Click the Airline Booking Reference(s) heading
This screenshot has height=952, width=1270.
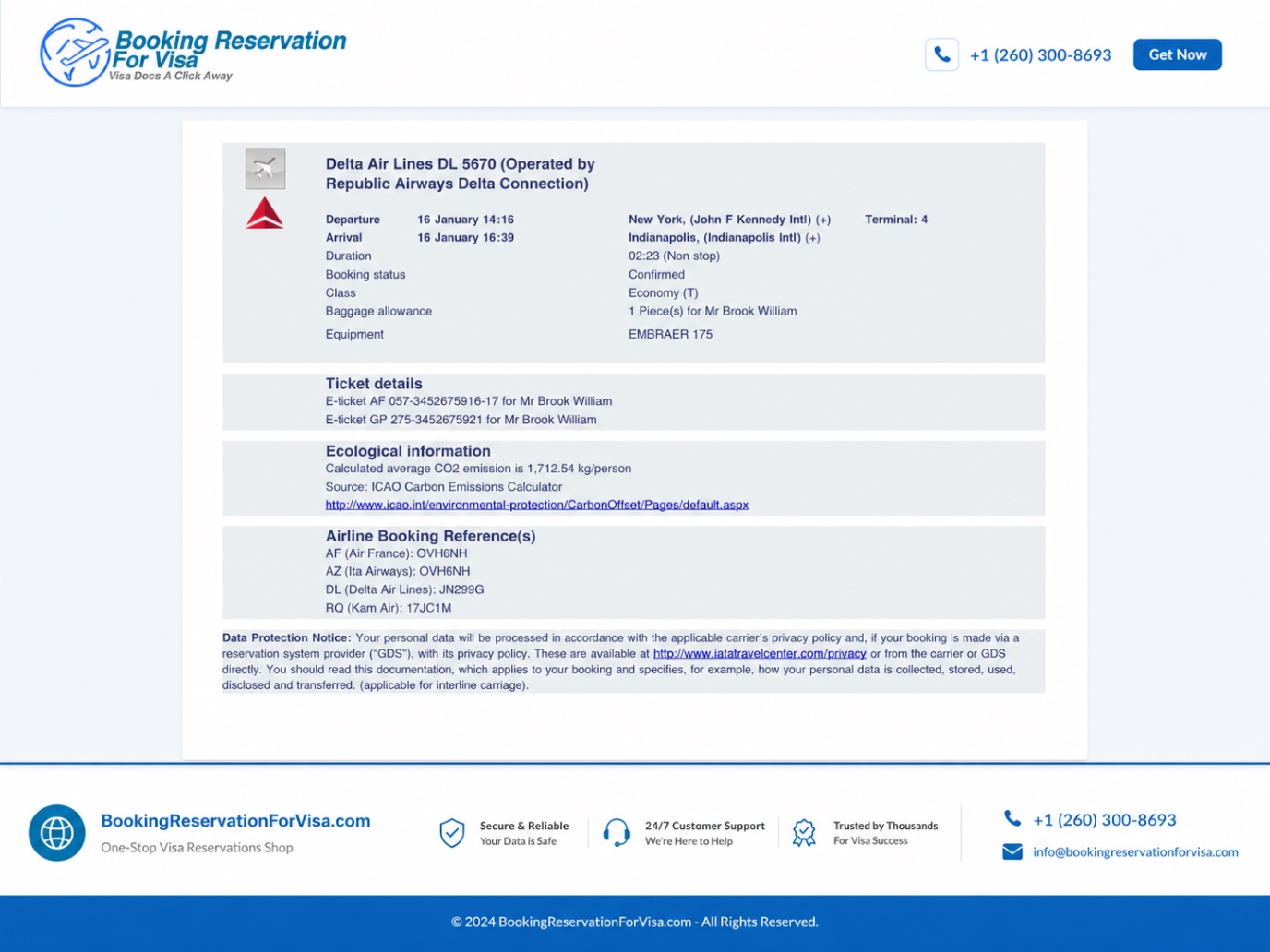click(430, 536)
